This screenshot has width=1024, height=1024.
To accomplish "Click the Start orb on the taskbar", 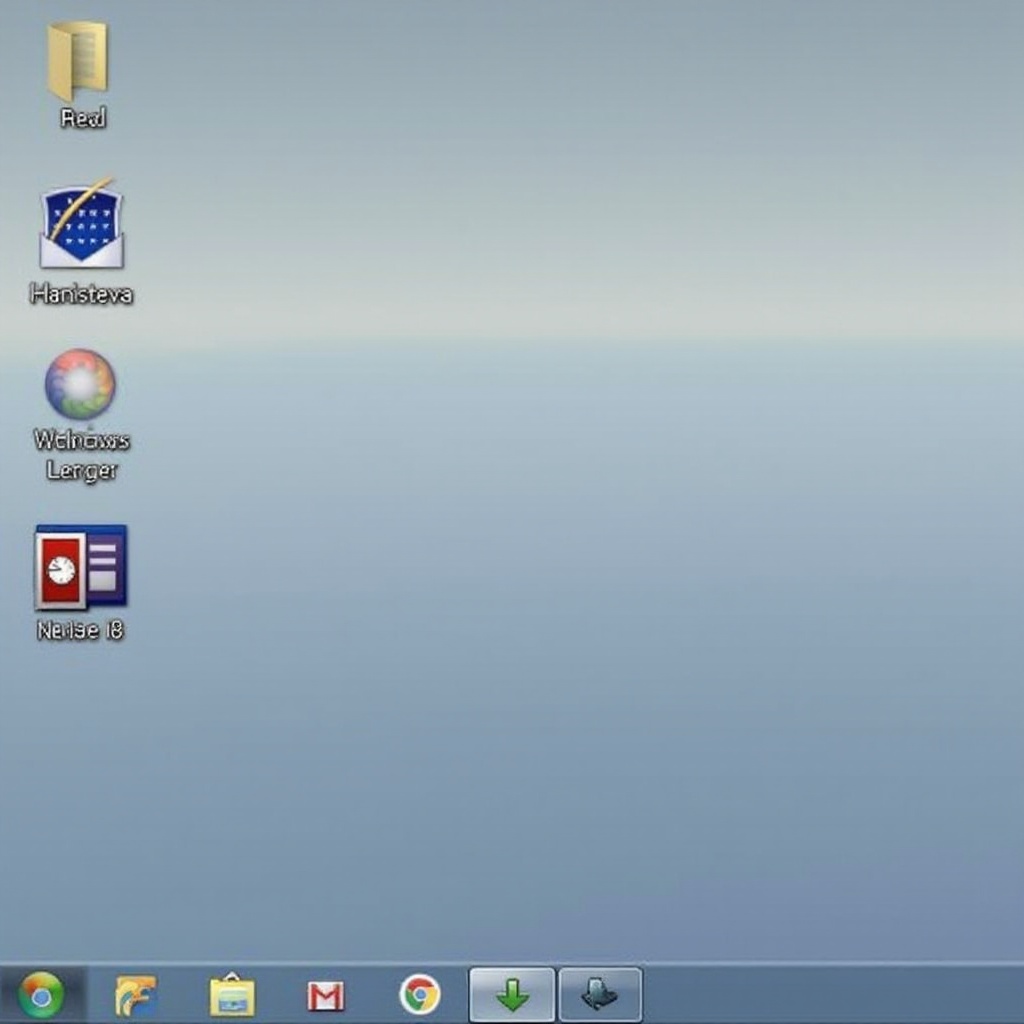I will point(41,995).
